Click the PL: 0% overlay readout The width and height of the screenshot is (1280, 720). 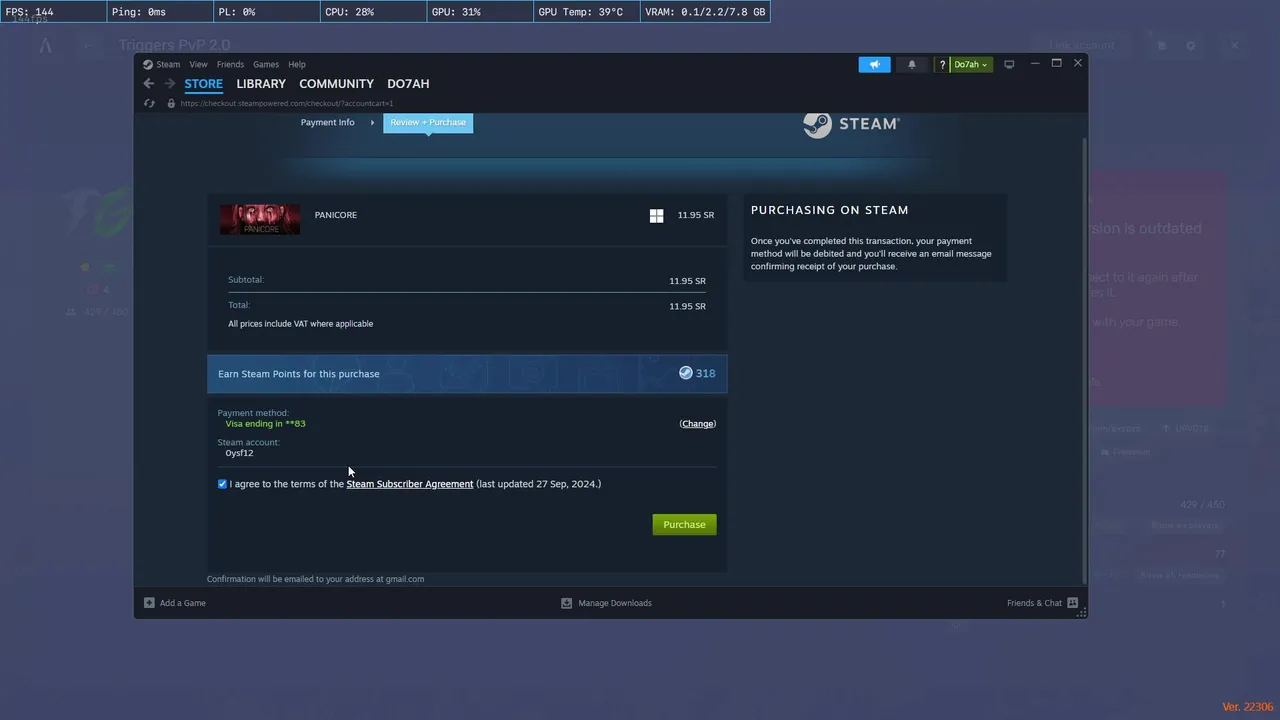pos(265,12)
